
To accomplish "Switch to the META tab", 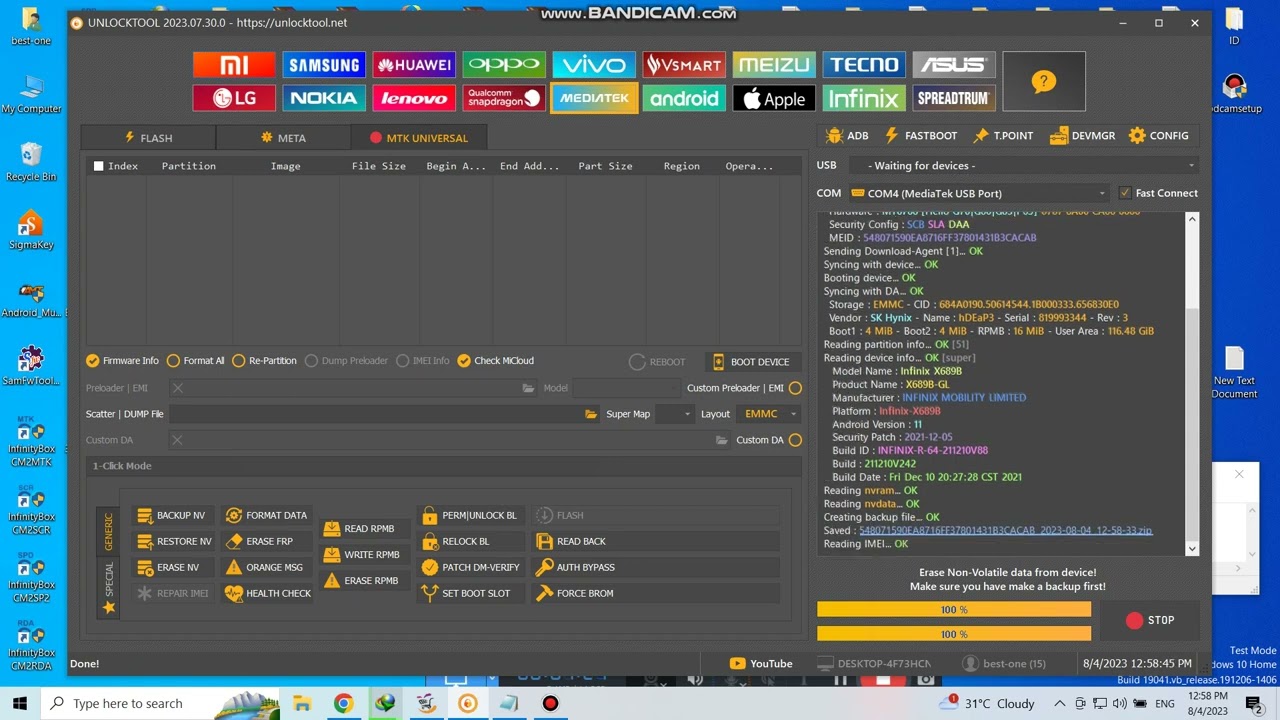I will pos(283,138).
